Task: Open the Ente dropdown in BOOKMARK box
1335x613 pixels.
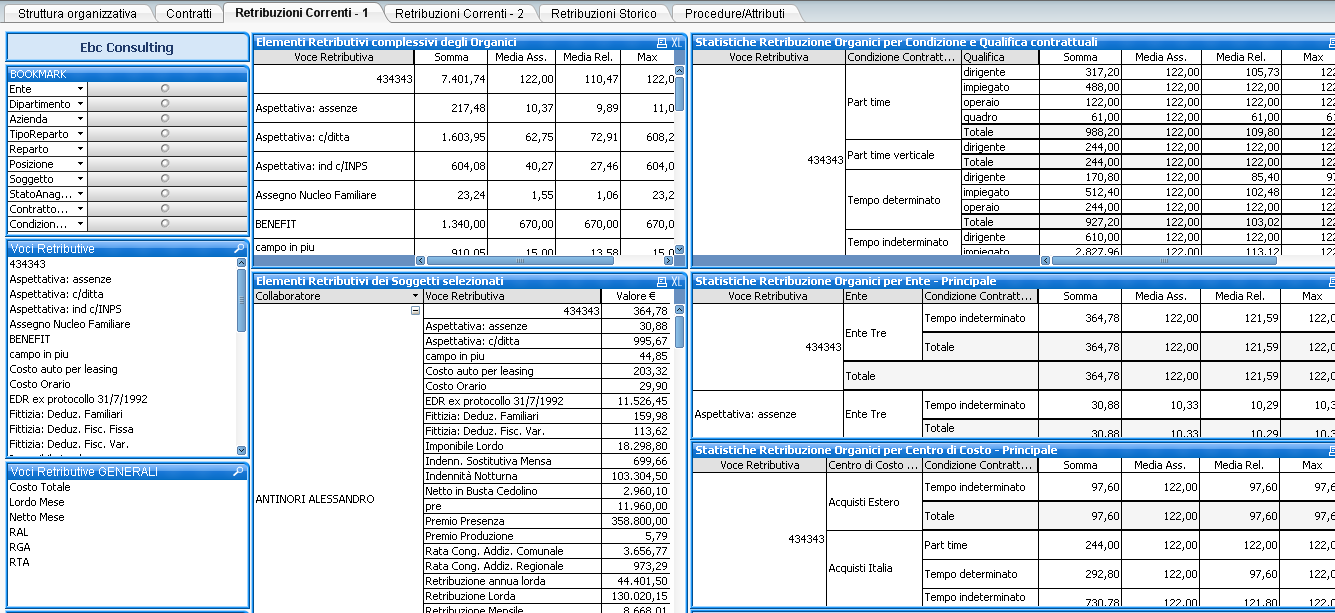Action: (80, 89)
